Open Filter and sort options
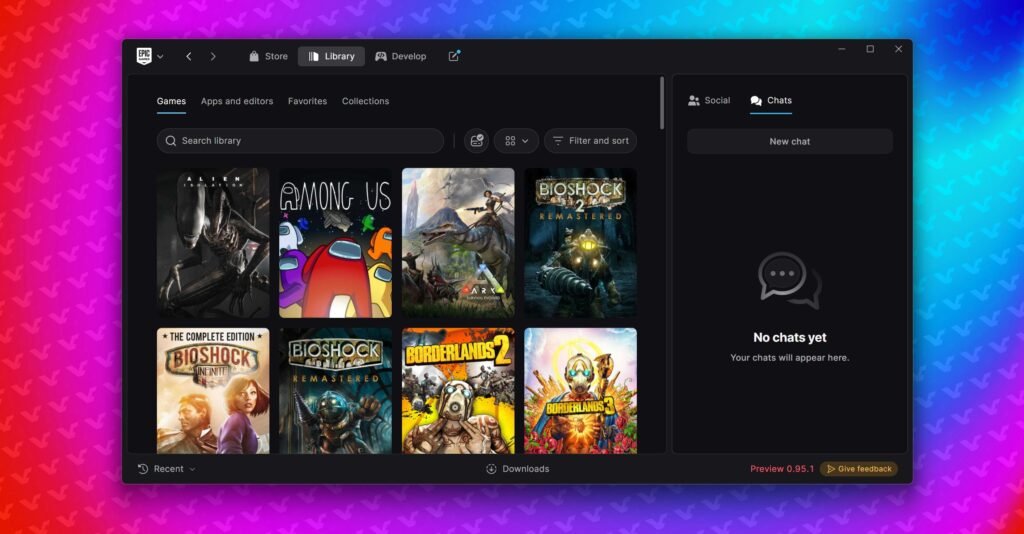The height and width of the screenshot is (534, 1024). click(590, 141)
